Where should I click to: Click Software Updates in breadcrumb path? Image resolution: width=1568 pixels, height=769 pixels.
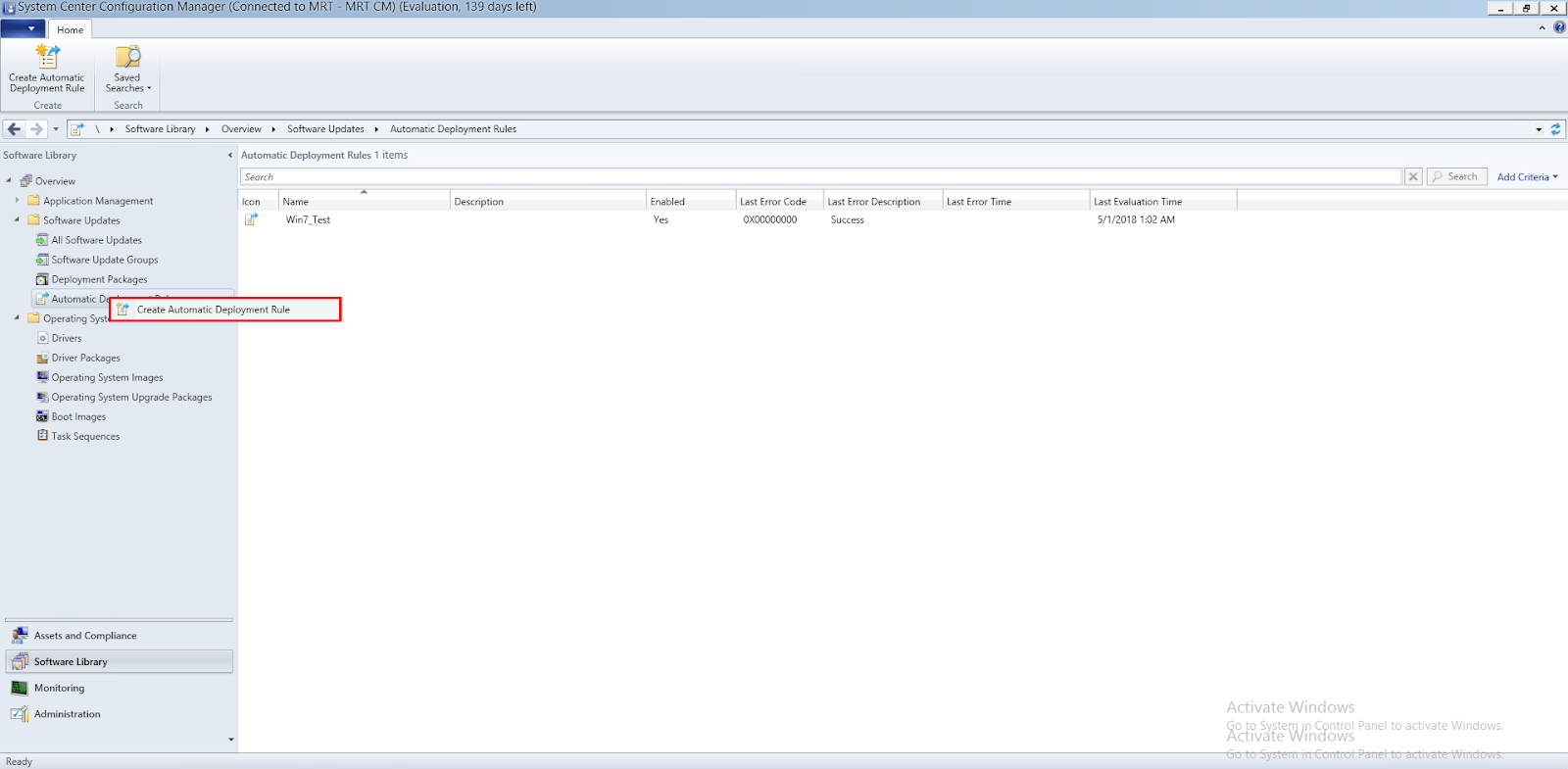325,129
